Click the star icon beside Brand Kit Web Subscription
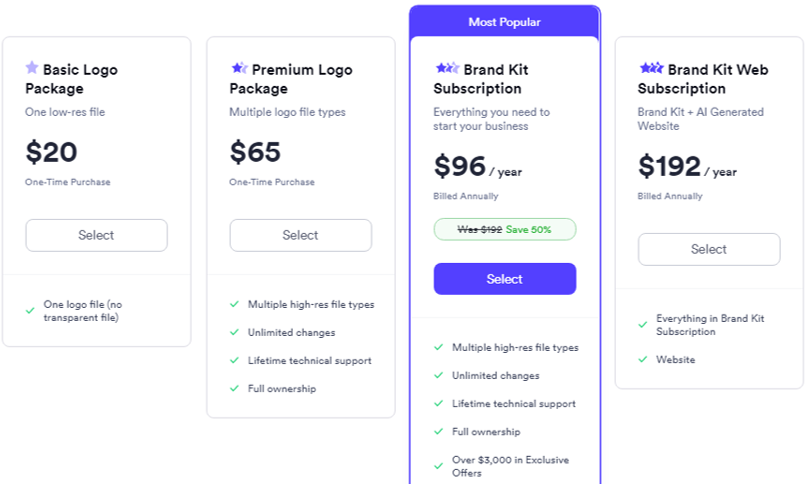806x484 pixels. coord(651,67)
